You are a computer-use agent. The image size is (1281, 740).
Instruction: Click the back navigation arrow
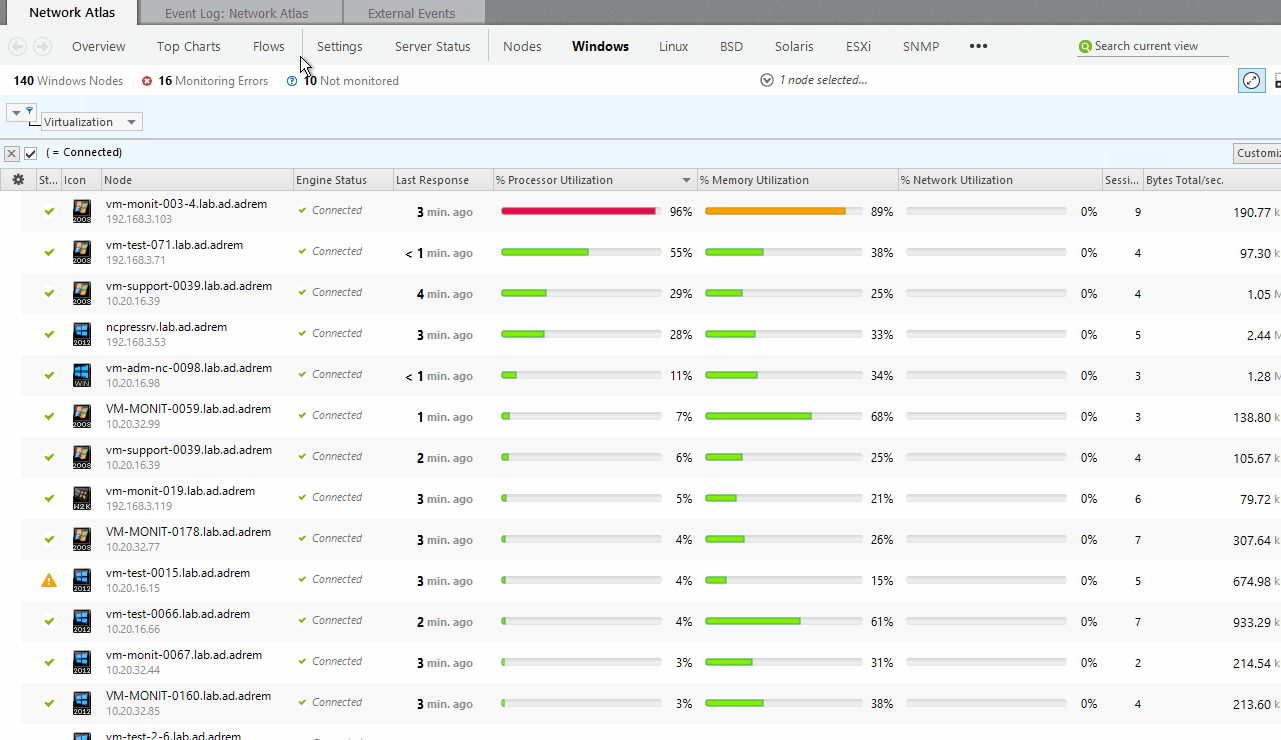[17, 46]
